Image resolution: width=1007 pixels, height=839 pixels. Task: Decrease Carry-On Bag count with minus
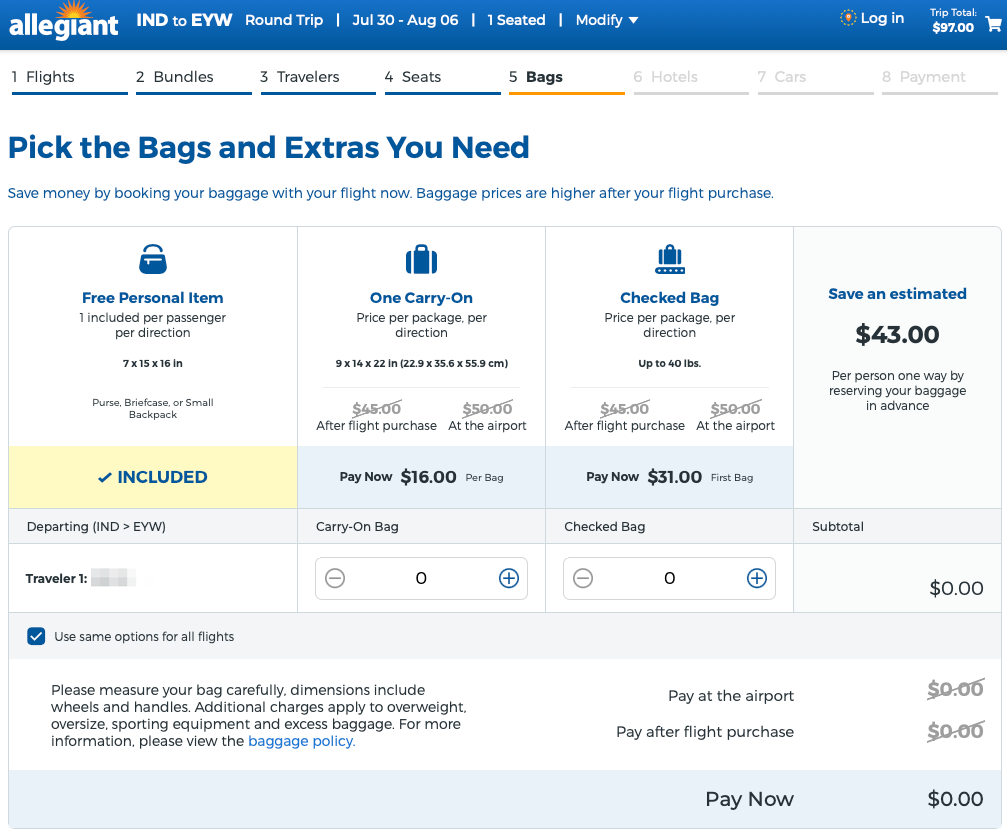335,578
